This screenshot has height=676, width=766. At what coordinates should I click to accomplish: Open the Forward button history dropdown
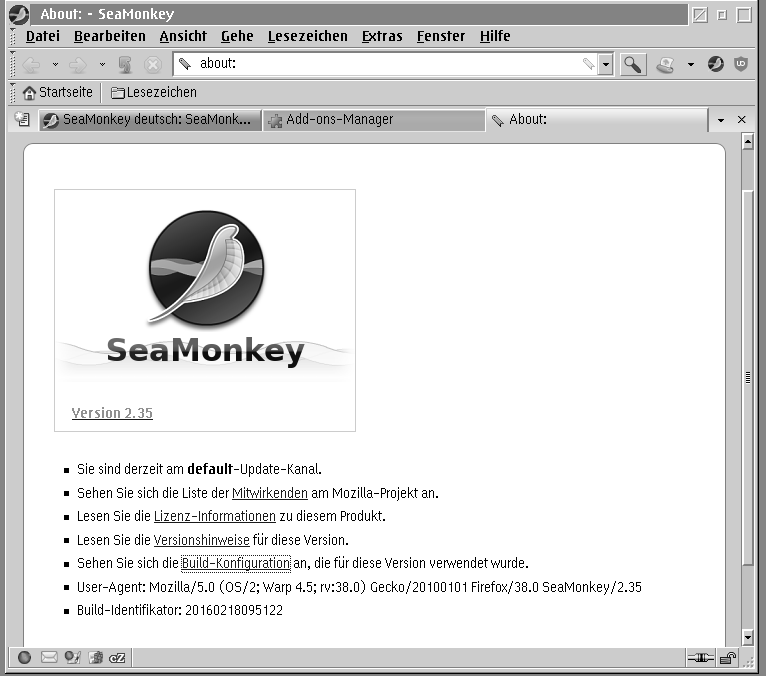(102, 64)
